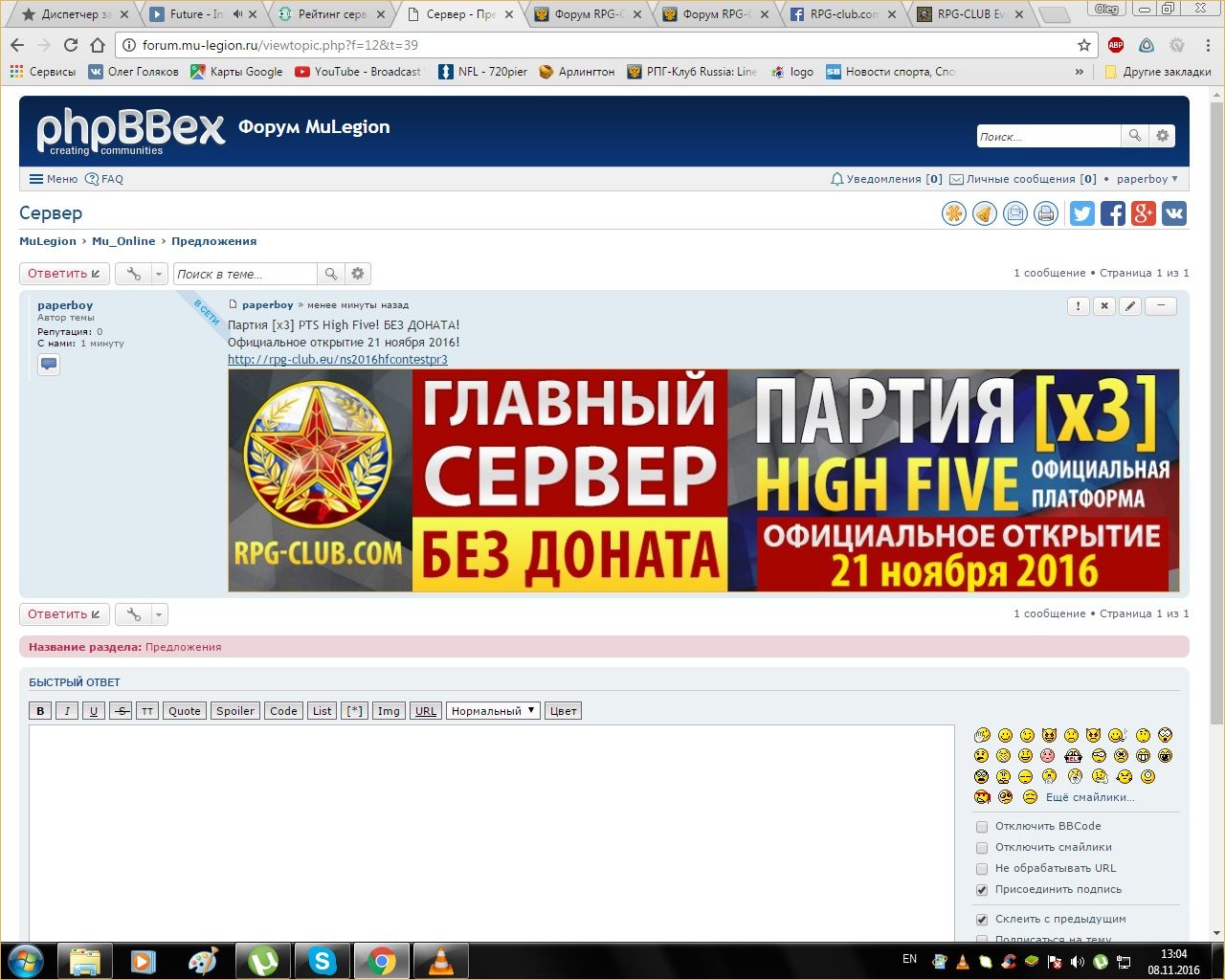Report post with exclamation icon
The width and height of the screenshot is (1225, 980).
[x=1078, y=306]
